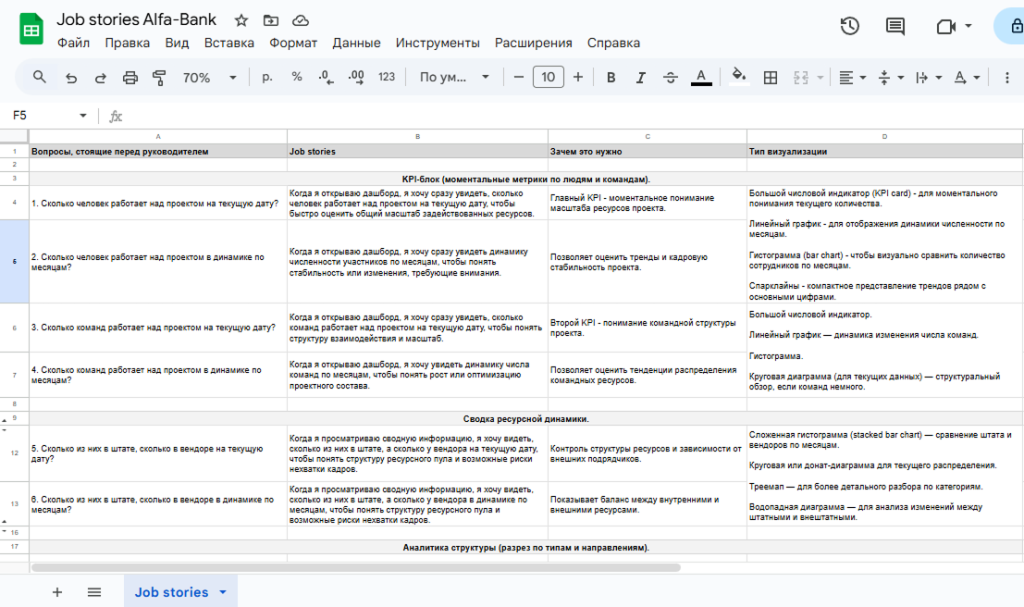Screen dimensions: 1024x607
Task: Click the F5 name box field
Action: [x=45, y=116]
